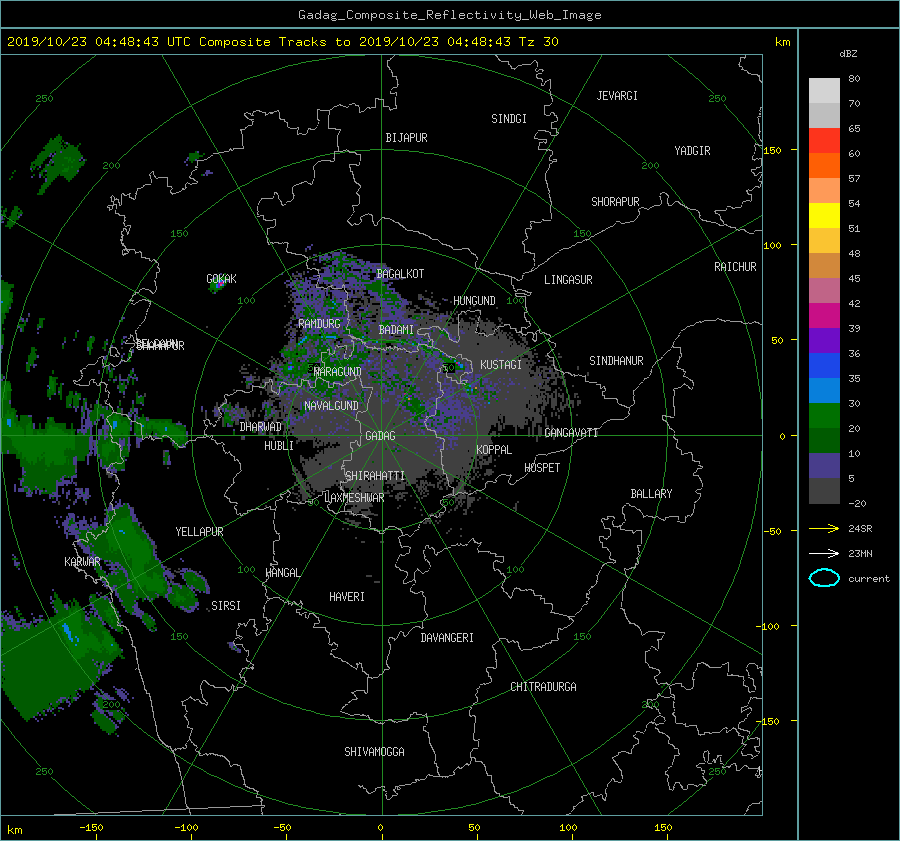Click the cyan current-storm ellipse icon
The image size is (900, 841).
coord(824,578)
